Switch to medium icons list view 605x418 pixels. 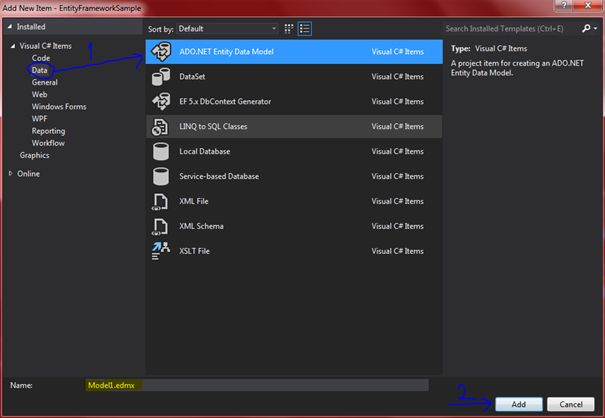(304, 29)
